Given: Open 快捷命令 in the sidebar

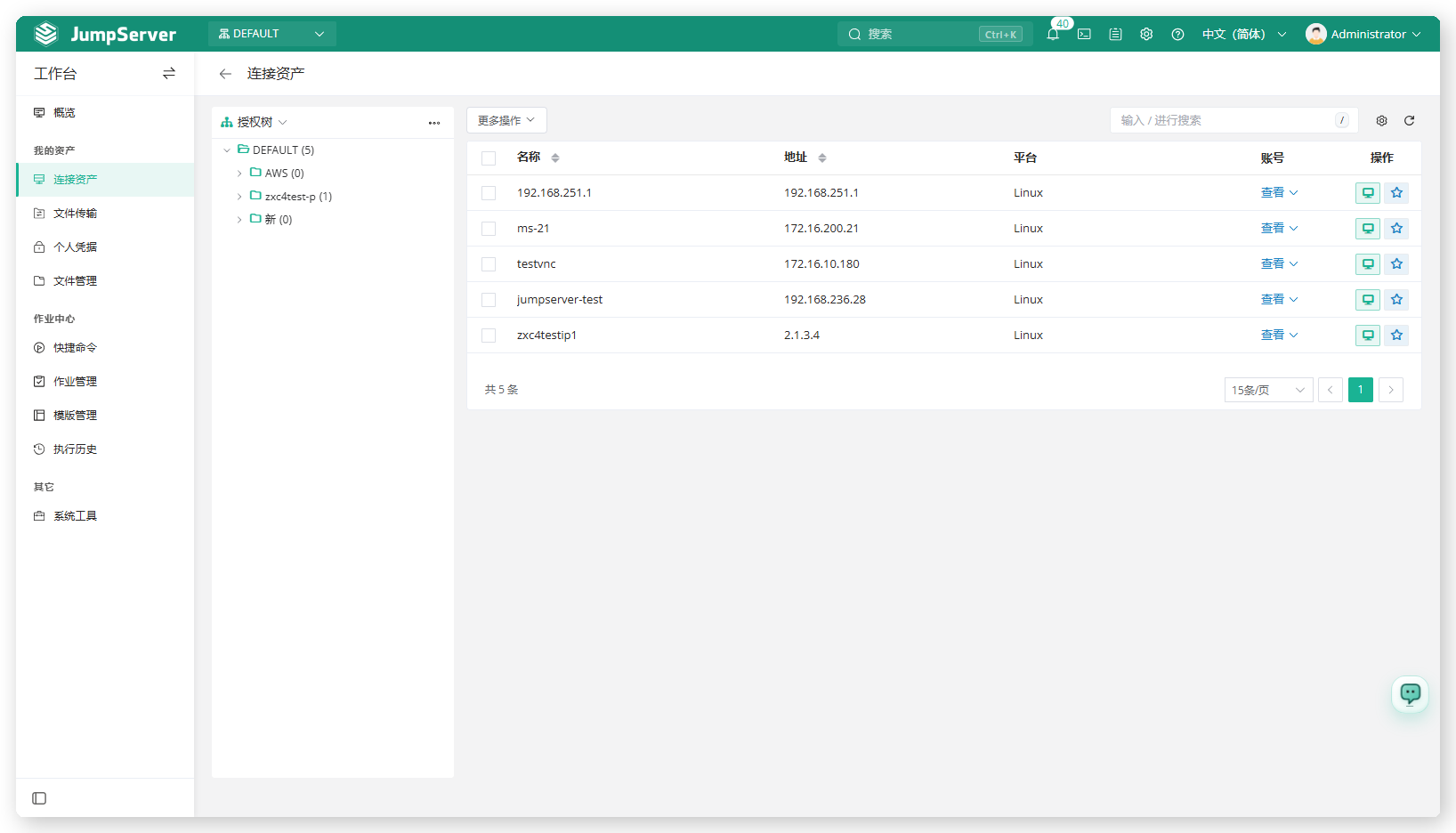Looking at the screenshot, I should pos(105,348).
